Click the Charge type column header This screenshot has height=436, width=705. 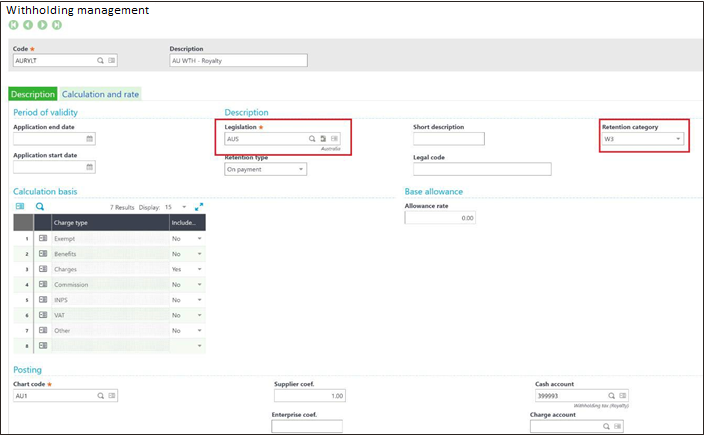pyautogui.click(x=110, y=222)
